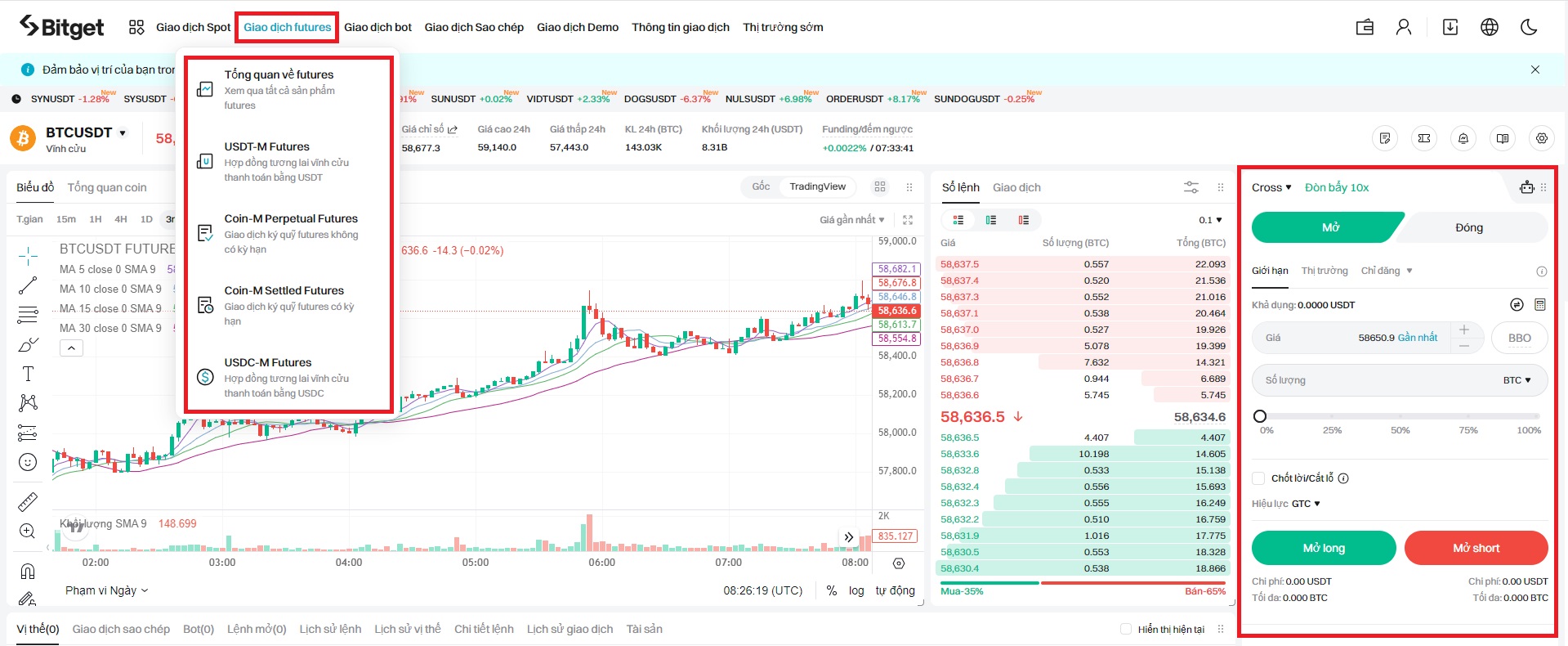1568x646 pixels.
Task: Open Giao dịch futures menu
Action: click(288, 27)
